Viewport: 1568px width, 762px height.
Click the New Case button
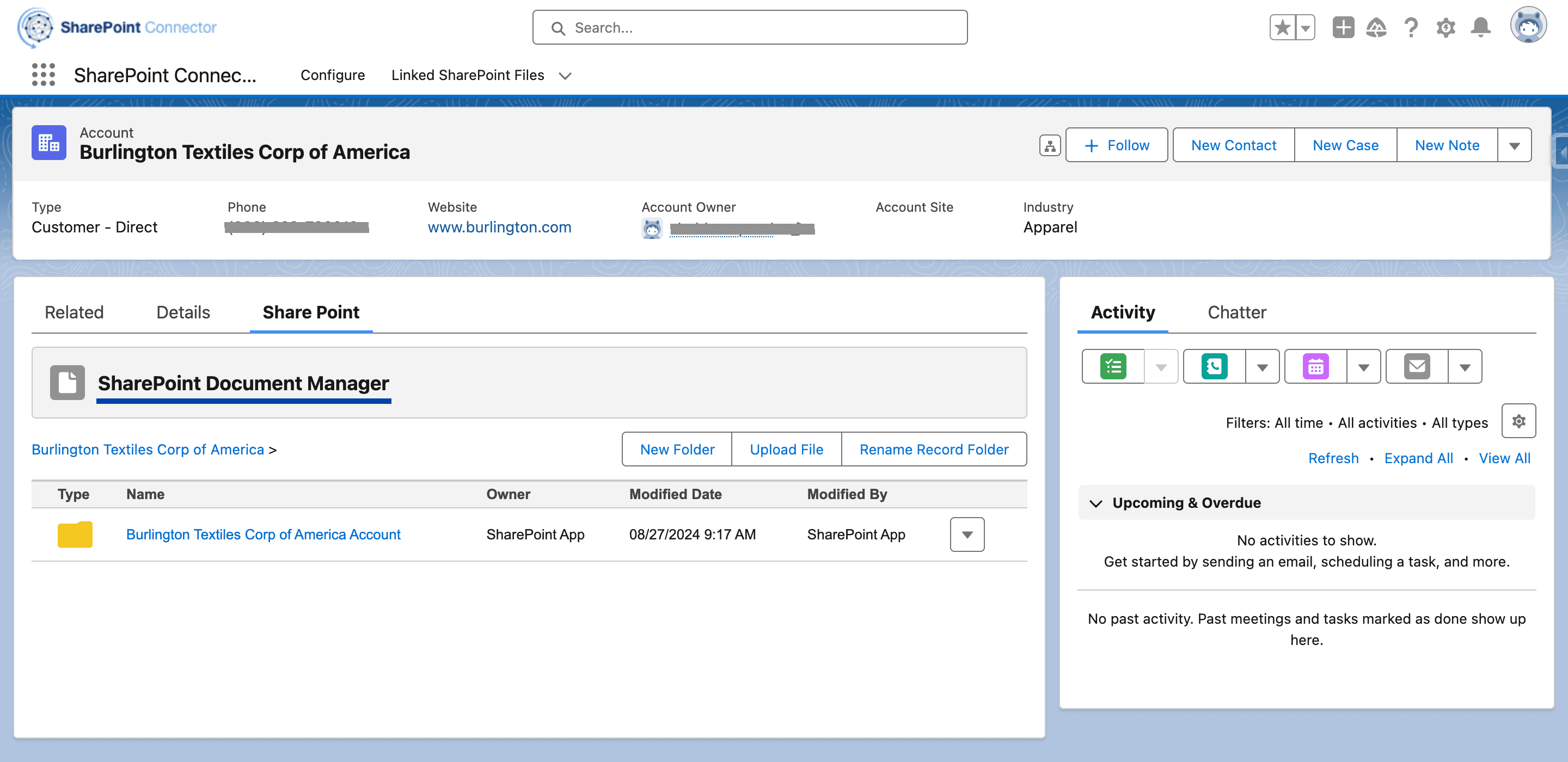[1345, 145]
